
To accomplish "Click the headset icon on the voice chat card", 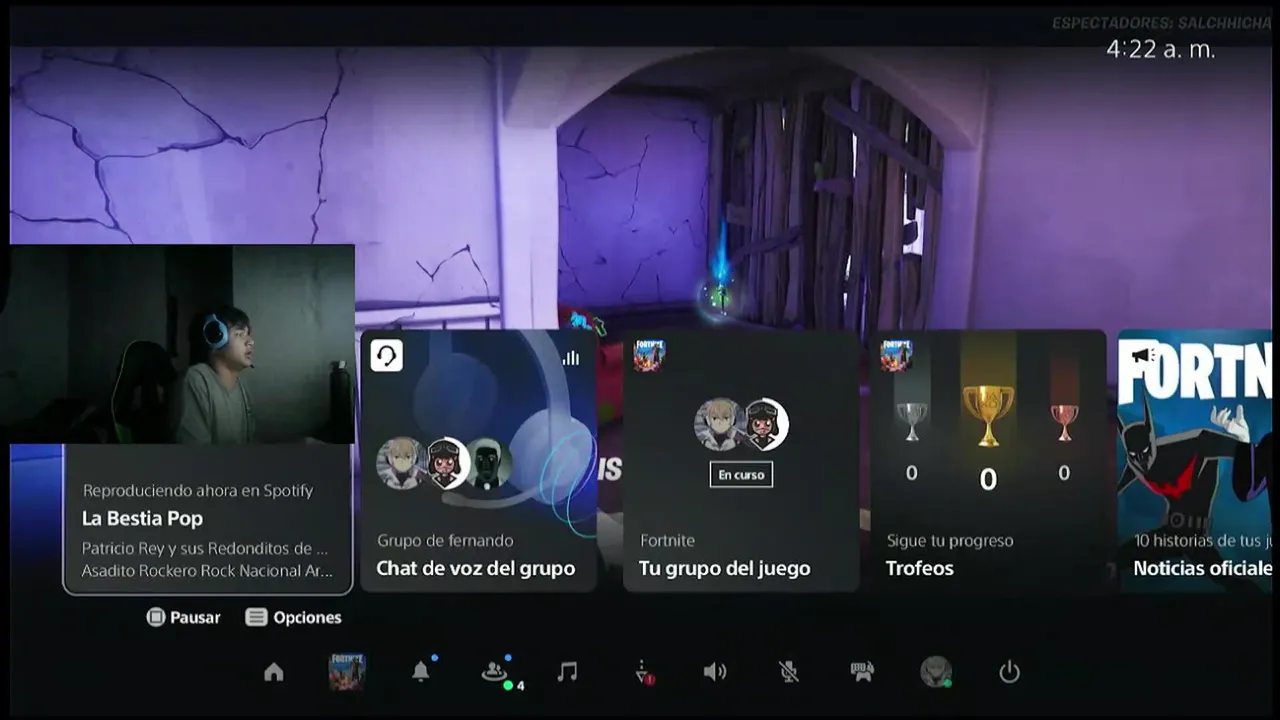I will 386,356.
